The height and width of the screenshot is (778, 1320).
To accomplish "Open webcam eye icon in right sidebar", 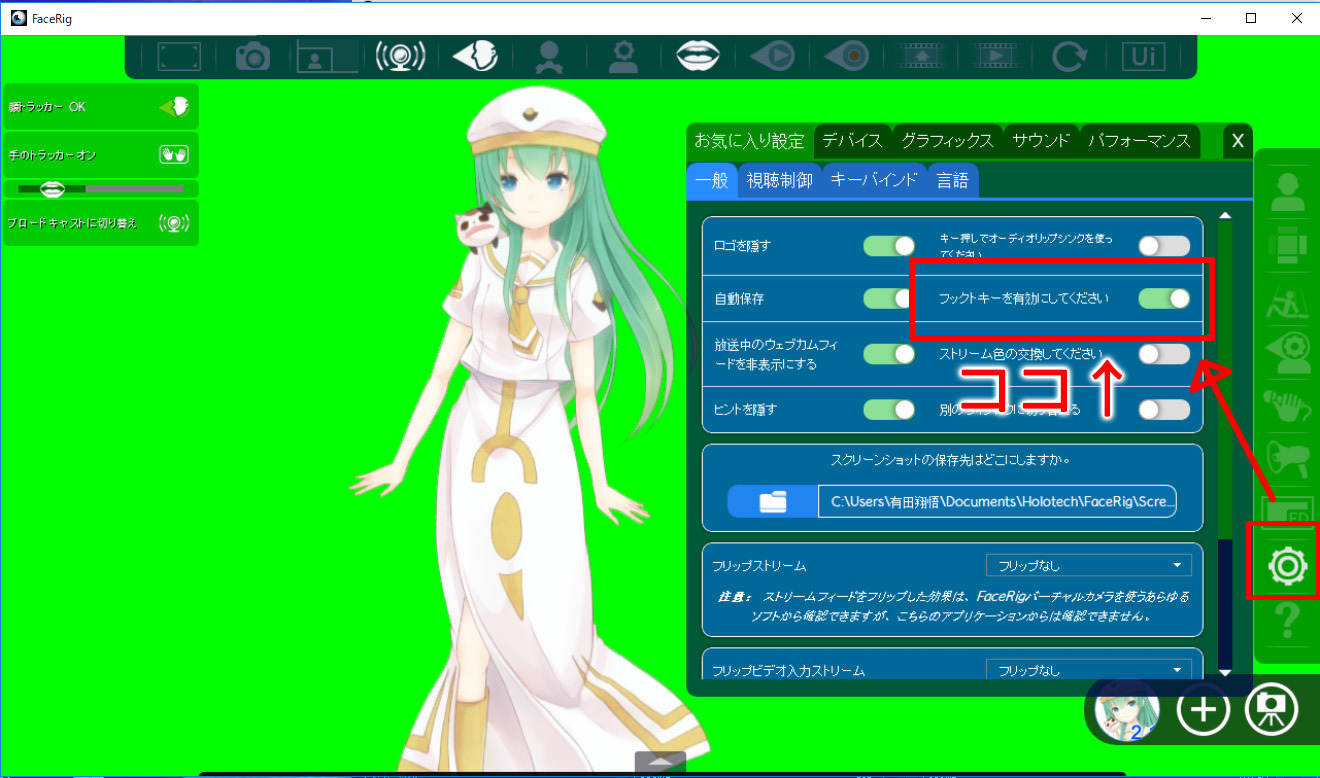I will 1287,352.
